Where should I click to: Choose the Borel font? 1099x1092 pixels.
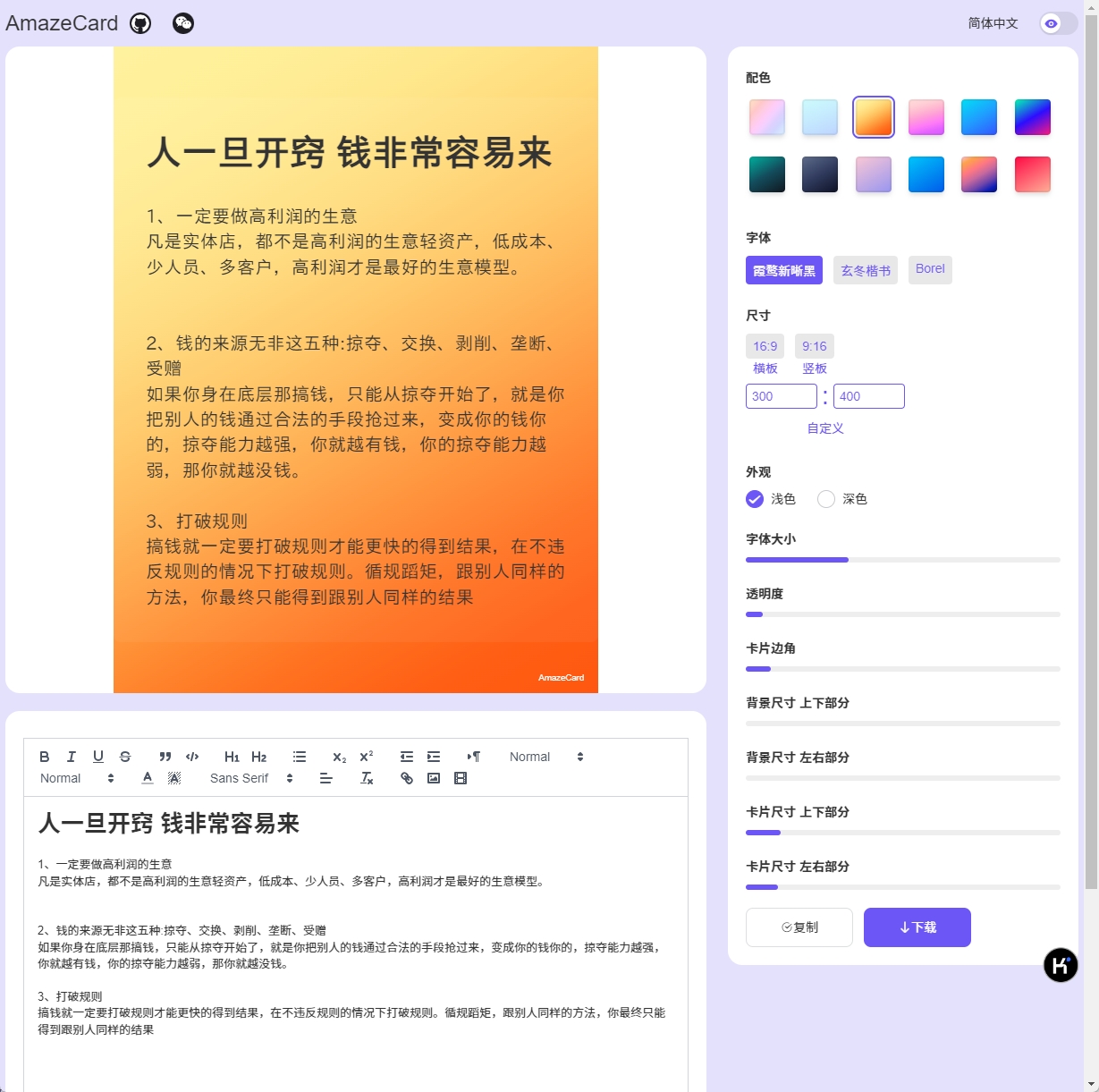pos(930,270)
